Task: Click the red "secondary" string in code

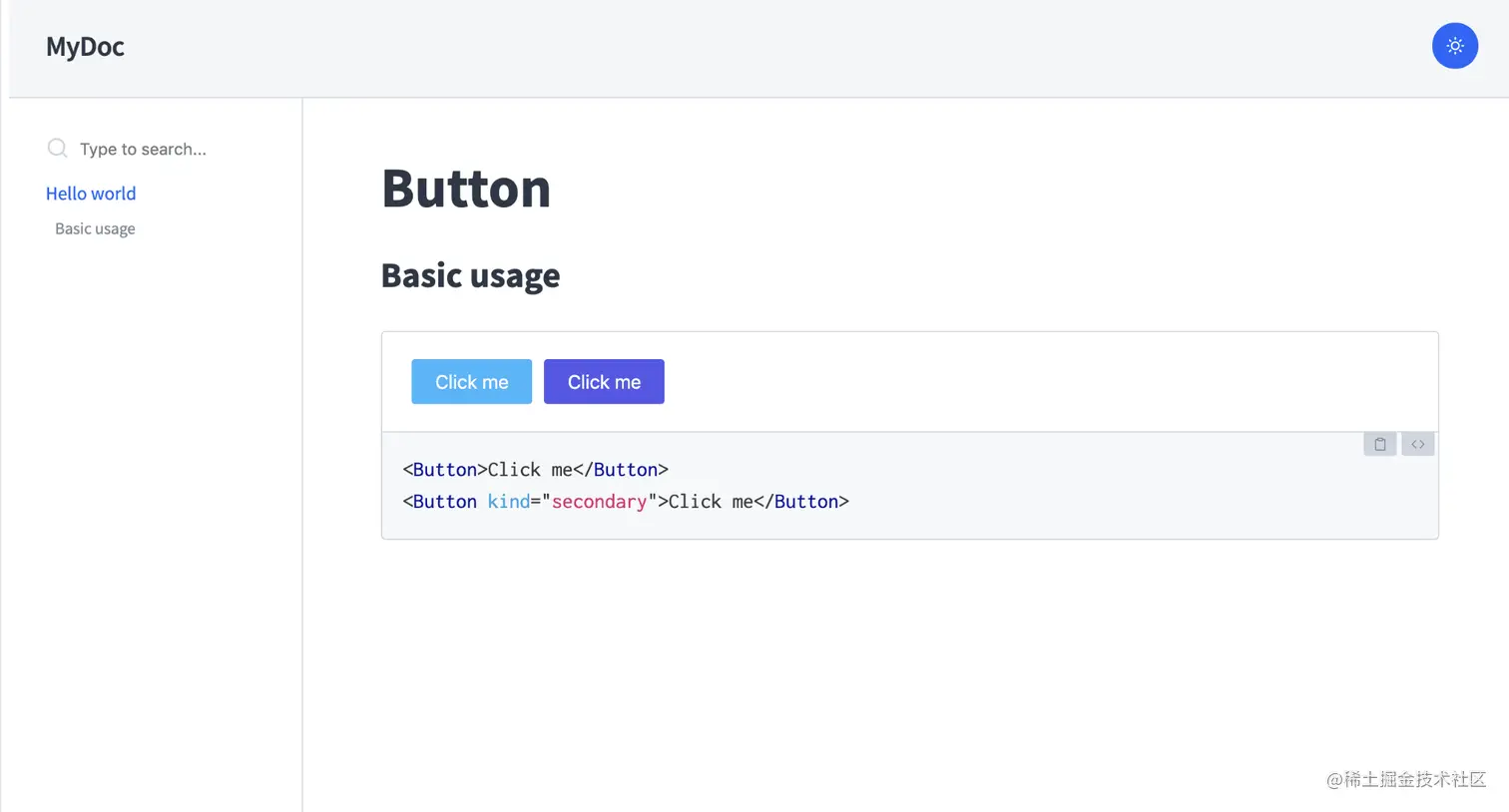Action: pos(599,502)
